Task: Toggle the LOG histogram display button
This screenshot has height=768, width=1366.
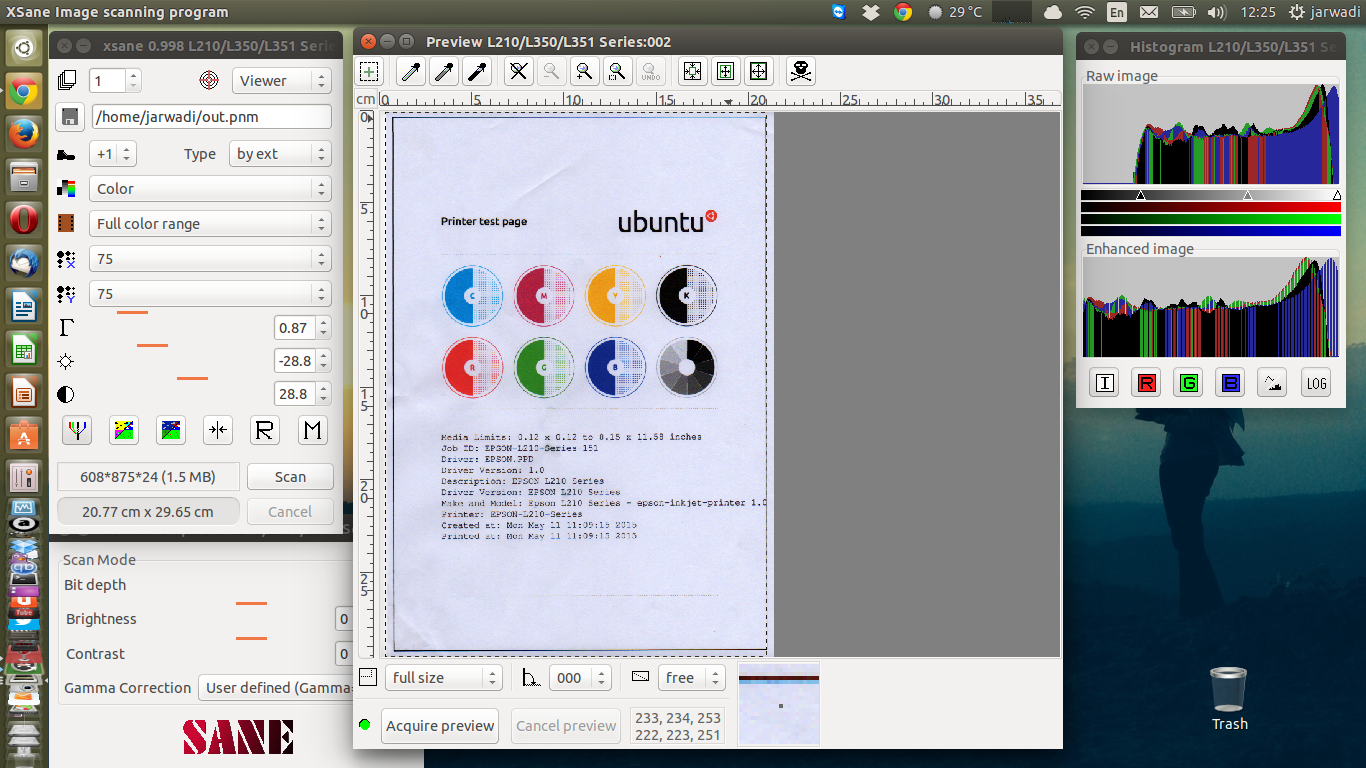Action: [1315, 383]
